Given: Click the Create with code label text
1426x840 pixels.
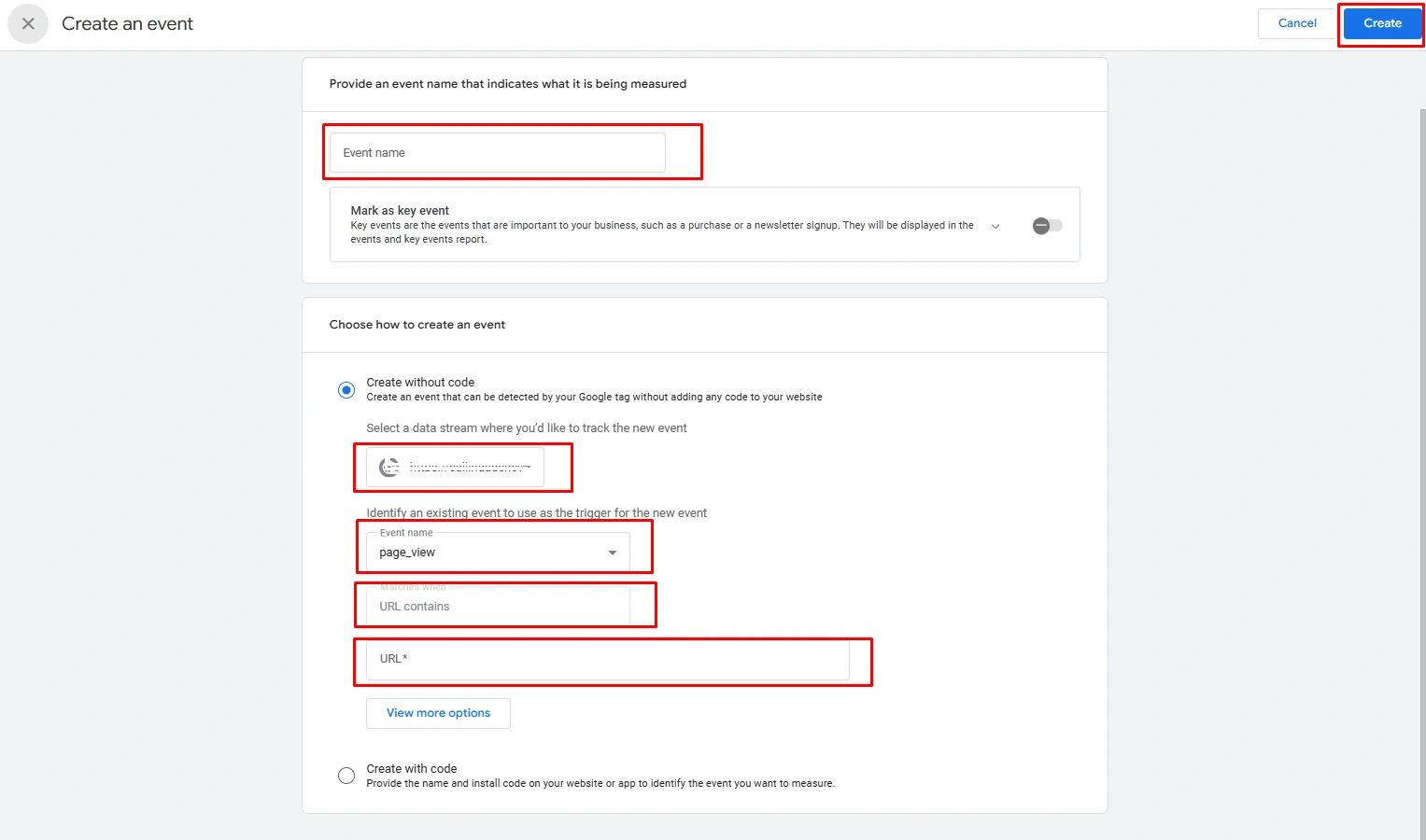Looking at the screenshot, I should (x=412, y=769).
